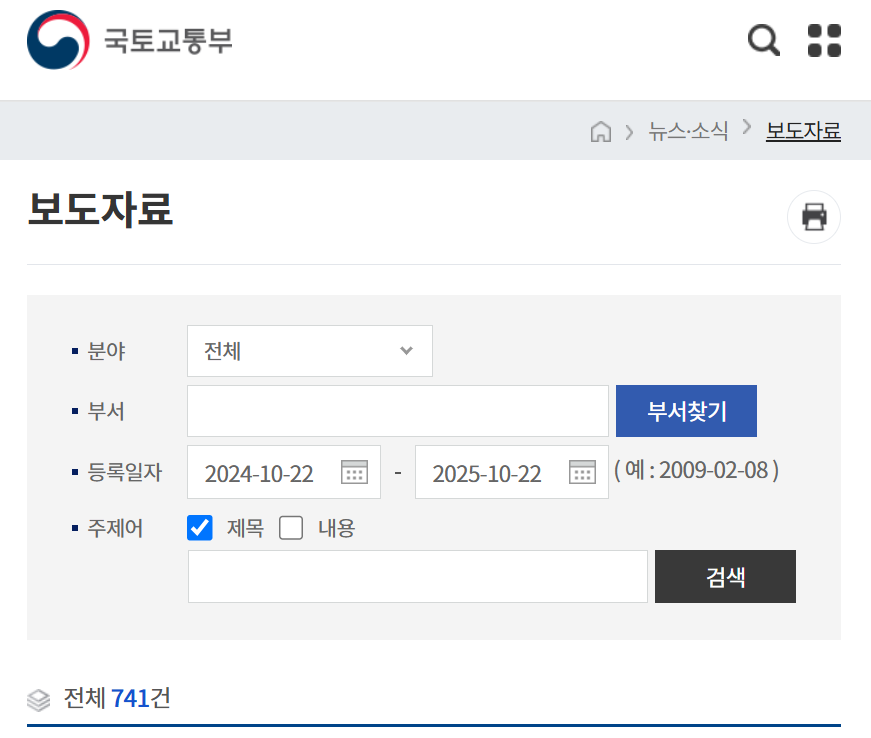871x738 pixels.
Task: Open the end date calendar picker icon
Action: click(582, 472)
